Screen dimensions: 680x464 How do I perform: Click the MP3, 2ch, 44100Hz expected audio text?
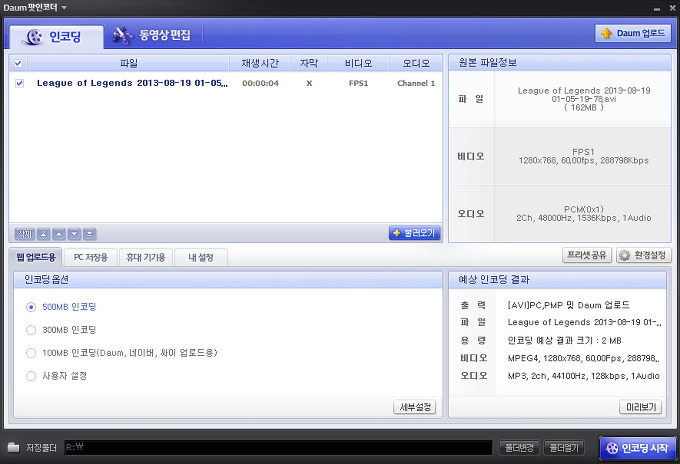(x=584, y=376)
